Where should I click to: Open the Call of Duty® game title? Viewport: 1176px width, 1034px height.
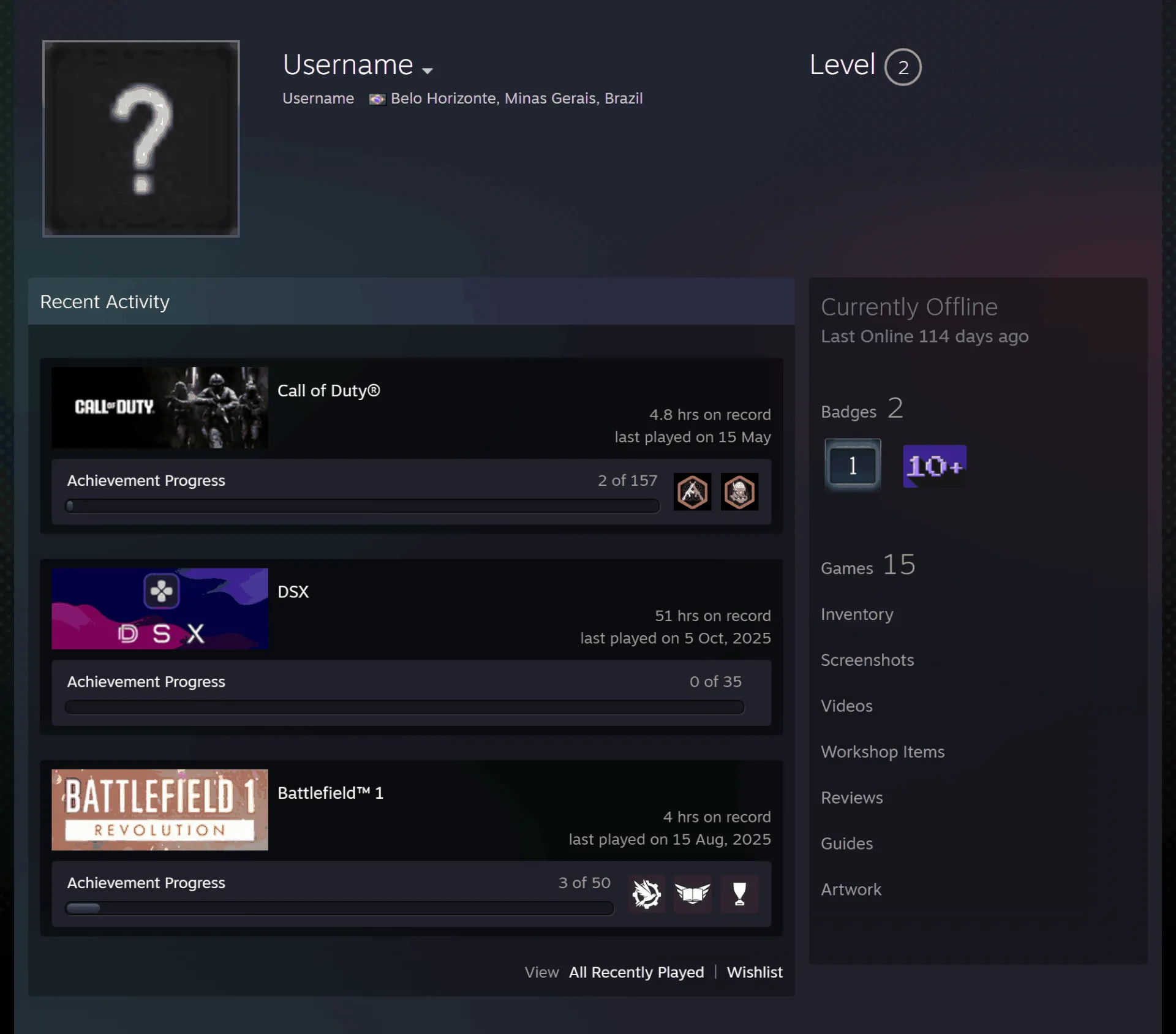pos(329,391)
